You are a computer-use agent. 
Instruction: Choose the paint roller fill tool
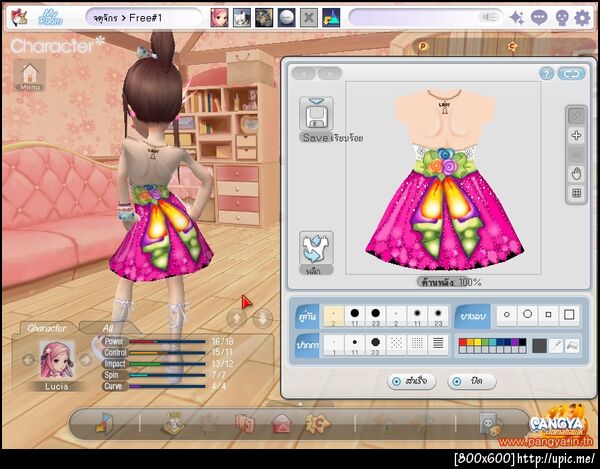[x=572, y=345]
